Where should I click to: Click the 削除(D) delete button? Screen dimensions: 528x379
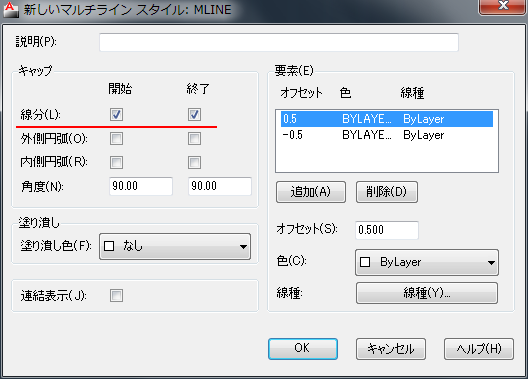tap(387, 192)
